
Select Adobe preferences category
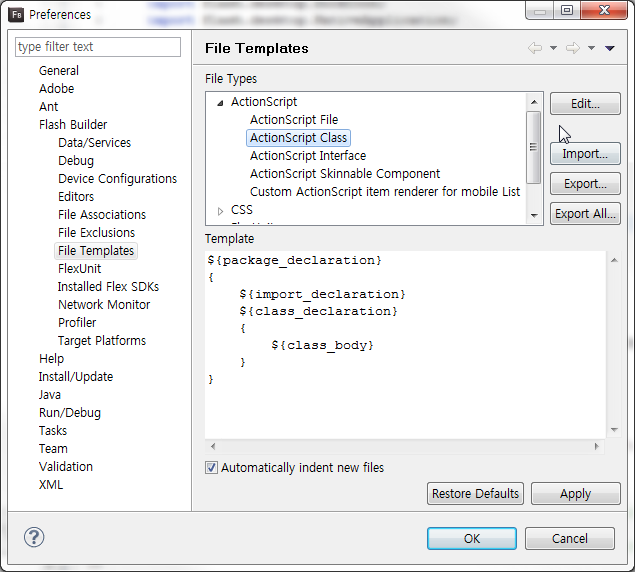[56, 88]
